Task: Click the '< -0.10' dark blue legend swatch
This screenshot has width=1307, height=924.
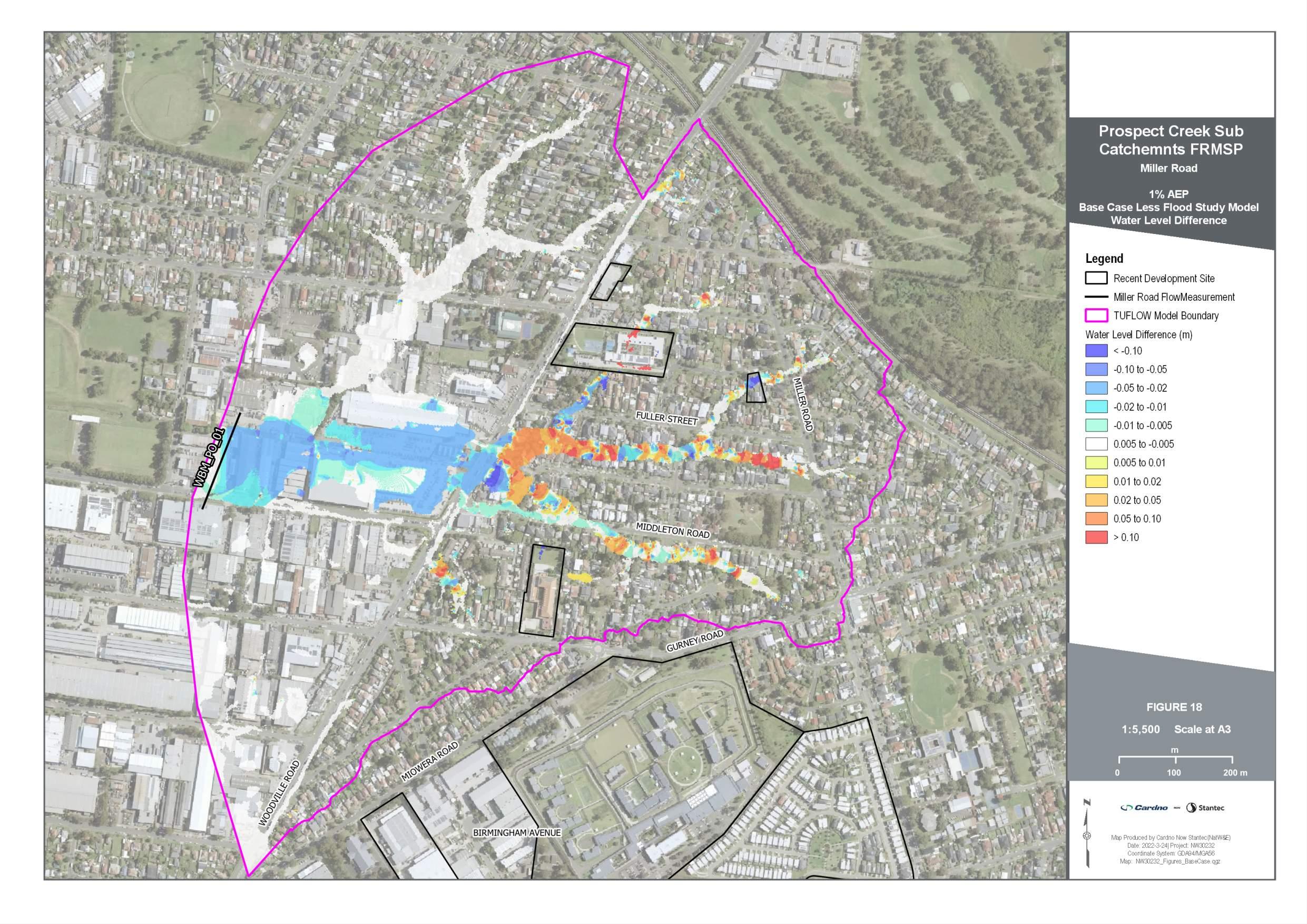Action: click(1096, 351)
